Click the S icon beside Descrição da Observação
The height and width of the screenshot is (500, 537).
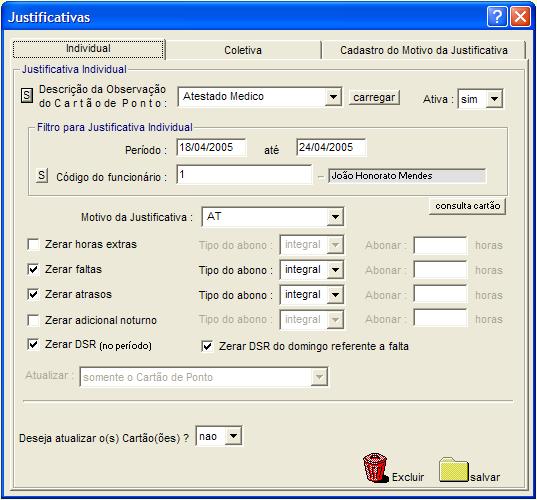27,95
